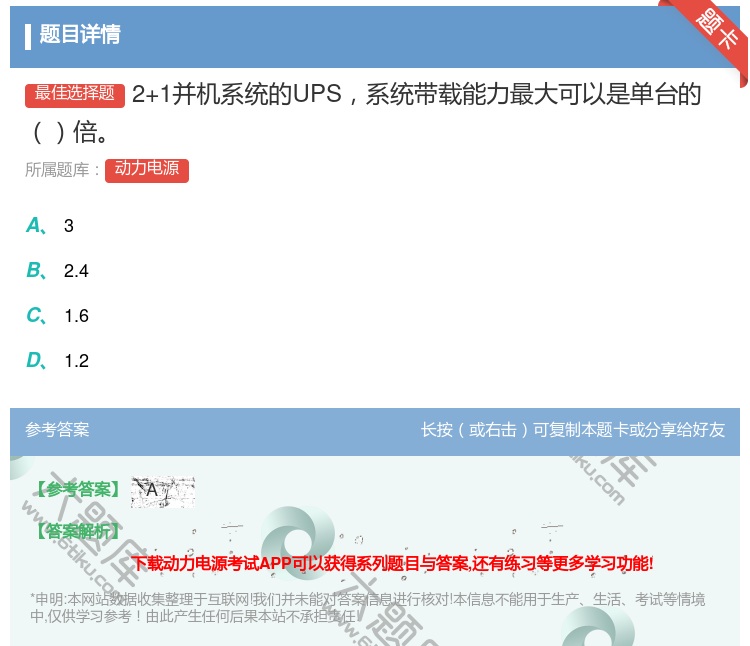This screenshot has width=750, height=646.
Task: Select the 最佳选择题 question type badge
Action: 75,94
